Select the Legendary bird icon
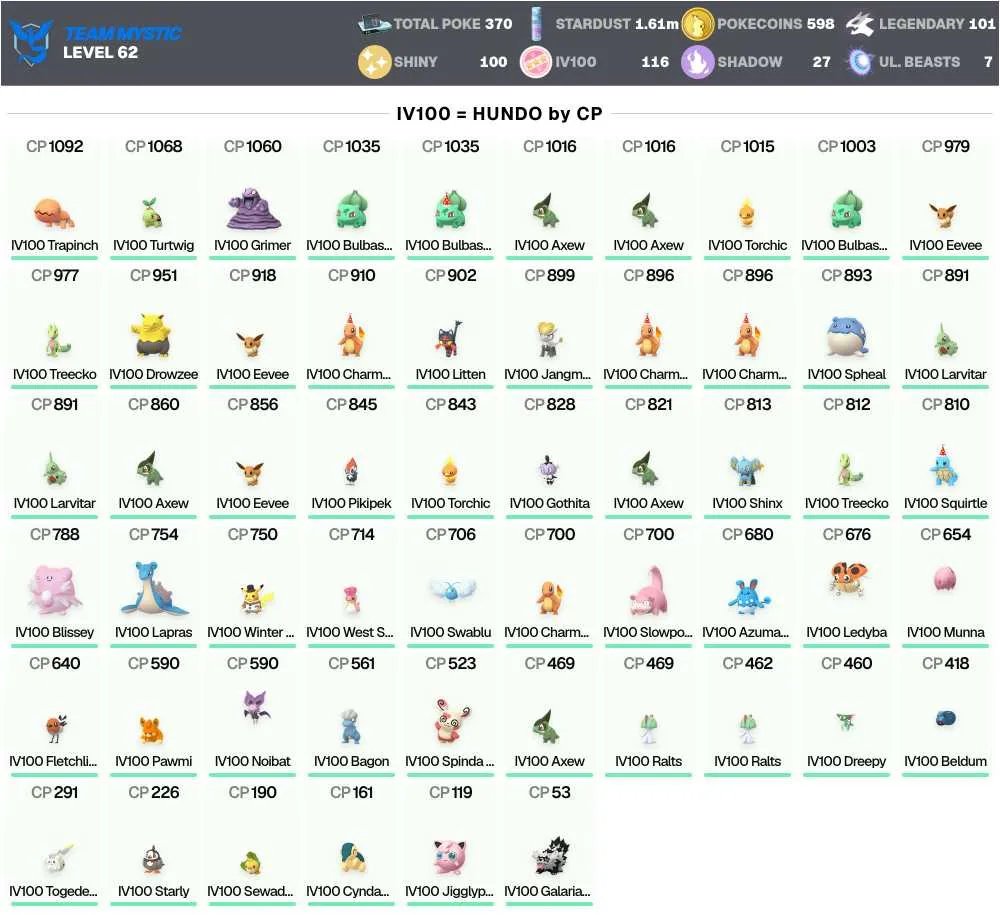 click(860, 24)
